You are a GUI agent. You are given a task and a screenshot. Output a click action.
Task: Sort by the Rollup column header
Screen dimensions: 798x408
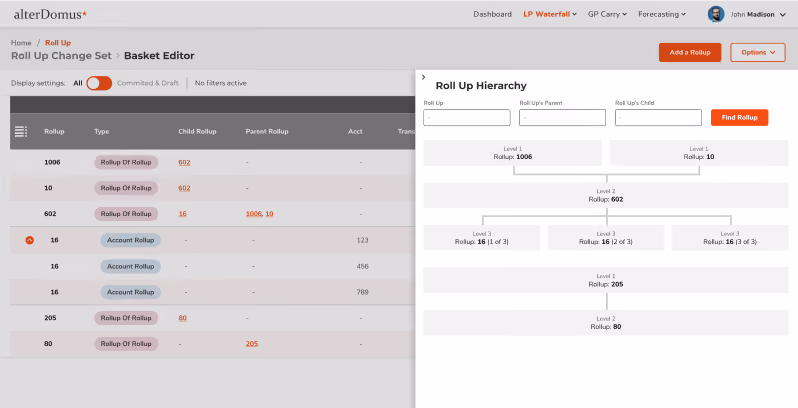[54, 131]
